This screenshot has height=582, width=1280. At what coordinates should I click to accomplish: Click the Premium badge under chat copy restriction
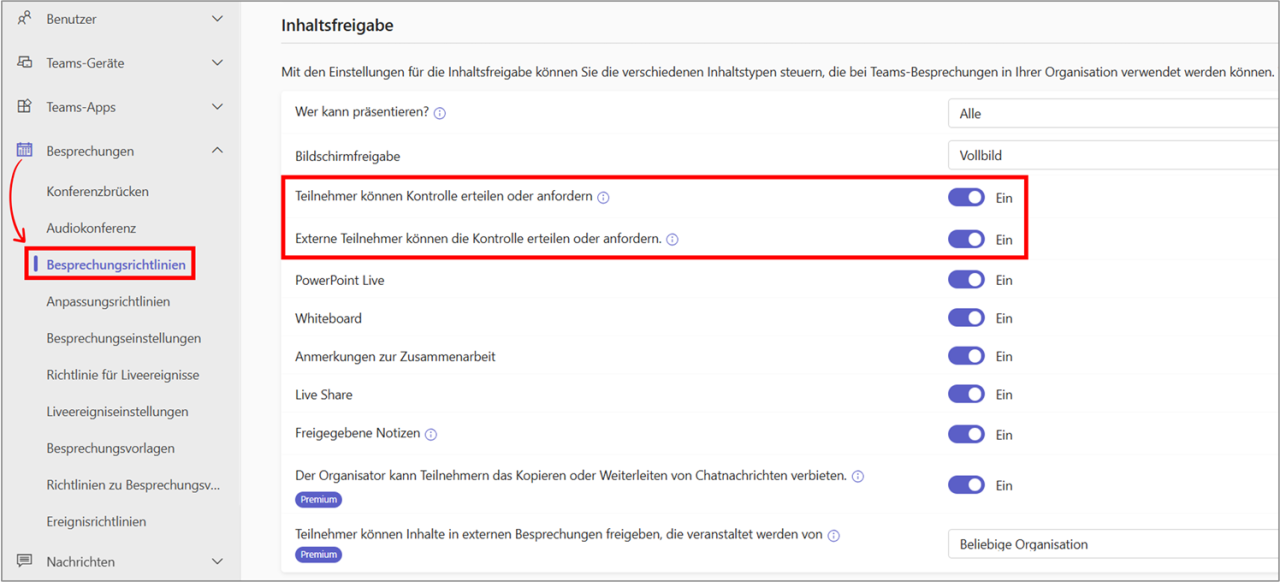click(x=318, y=499)
